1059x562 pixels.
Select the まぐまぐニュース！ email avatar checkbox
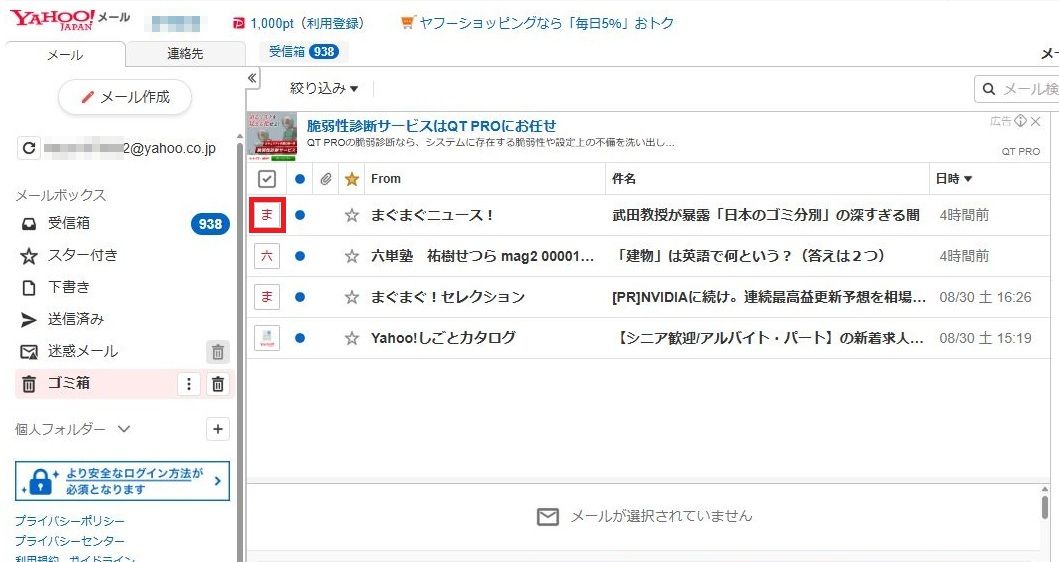point(267,215)
